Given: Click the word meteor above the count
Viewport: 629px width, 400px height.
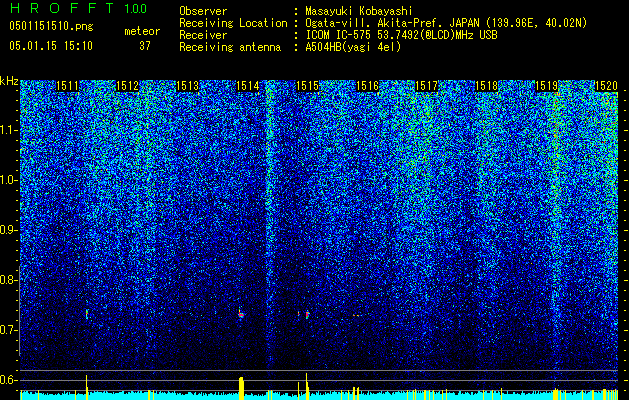Looking at the screenshot, I should pos(142,31).
